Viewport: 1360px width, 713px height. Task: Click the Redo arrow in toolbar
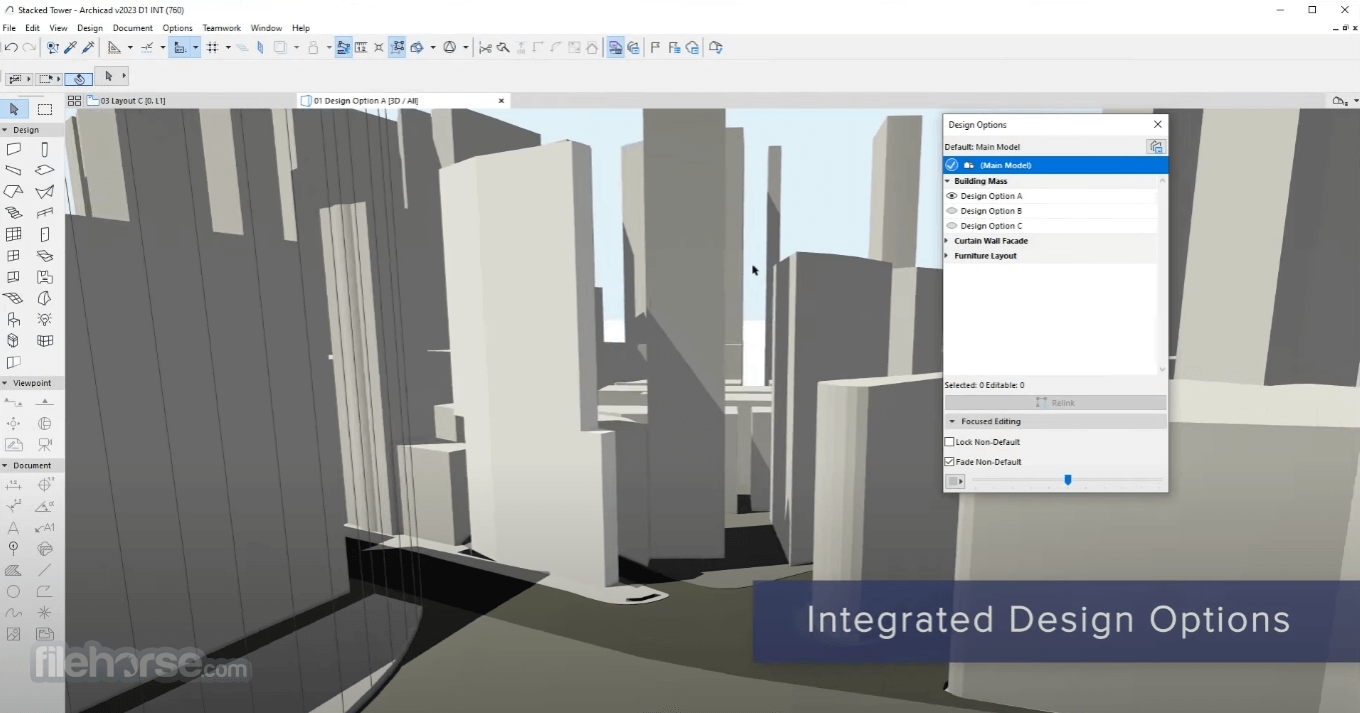coord(29,47)
